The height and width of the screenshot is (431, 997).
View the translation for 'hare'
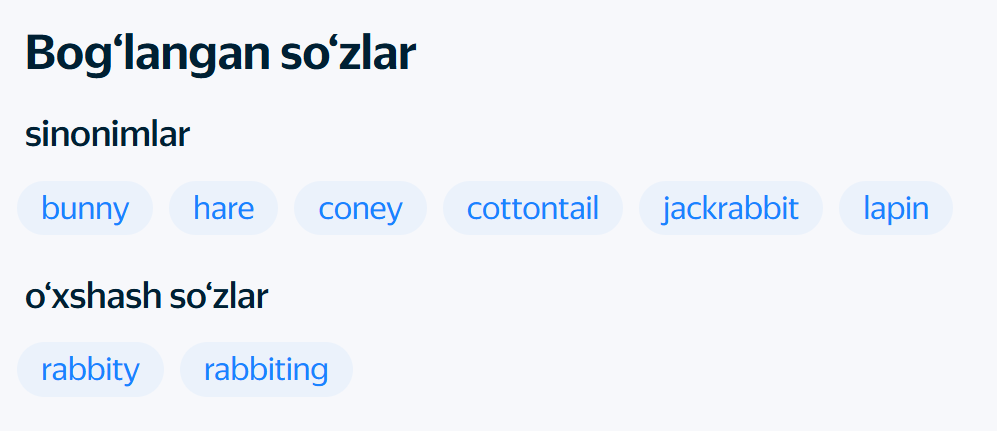tap(223, 208)
